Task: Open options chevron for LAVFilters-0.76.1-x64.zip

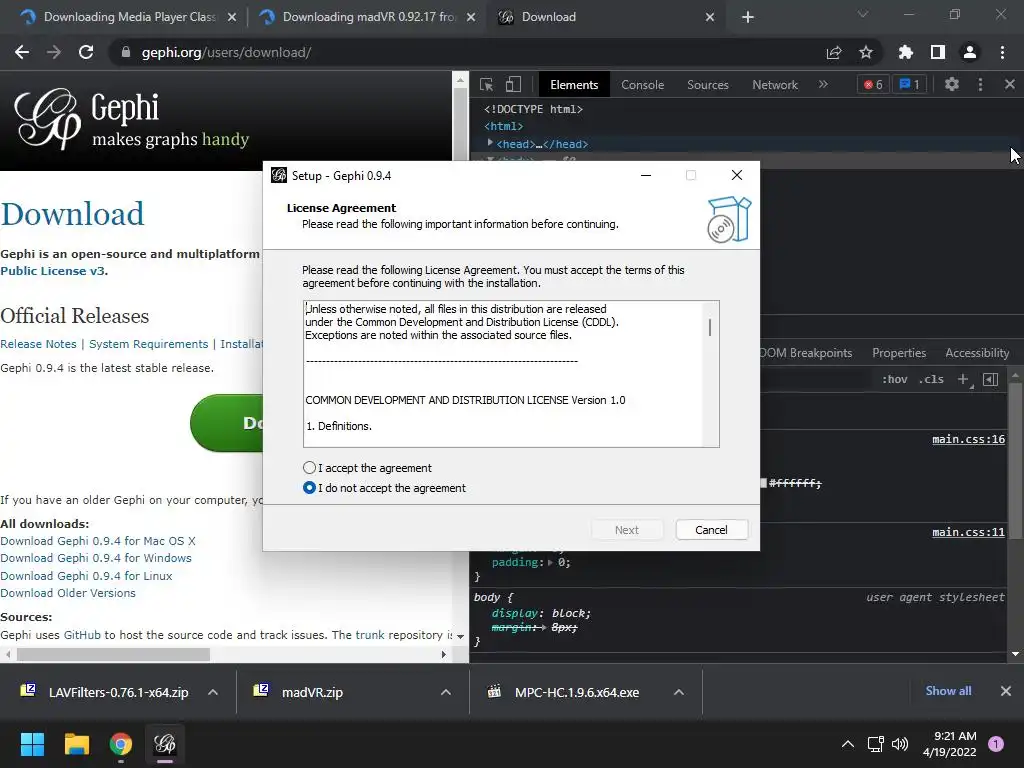Action: click(213, 692)
